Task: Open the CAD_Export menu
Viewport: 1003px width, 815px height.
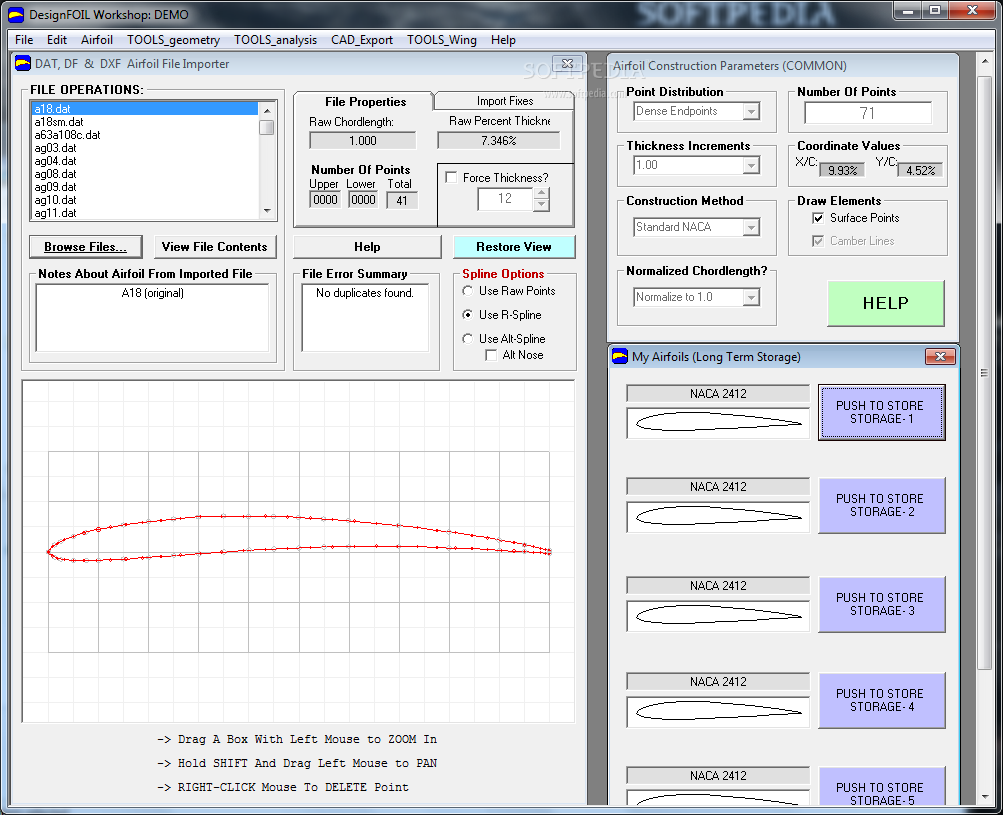Action: (x=361, y=40)
